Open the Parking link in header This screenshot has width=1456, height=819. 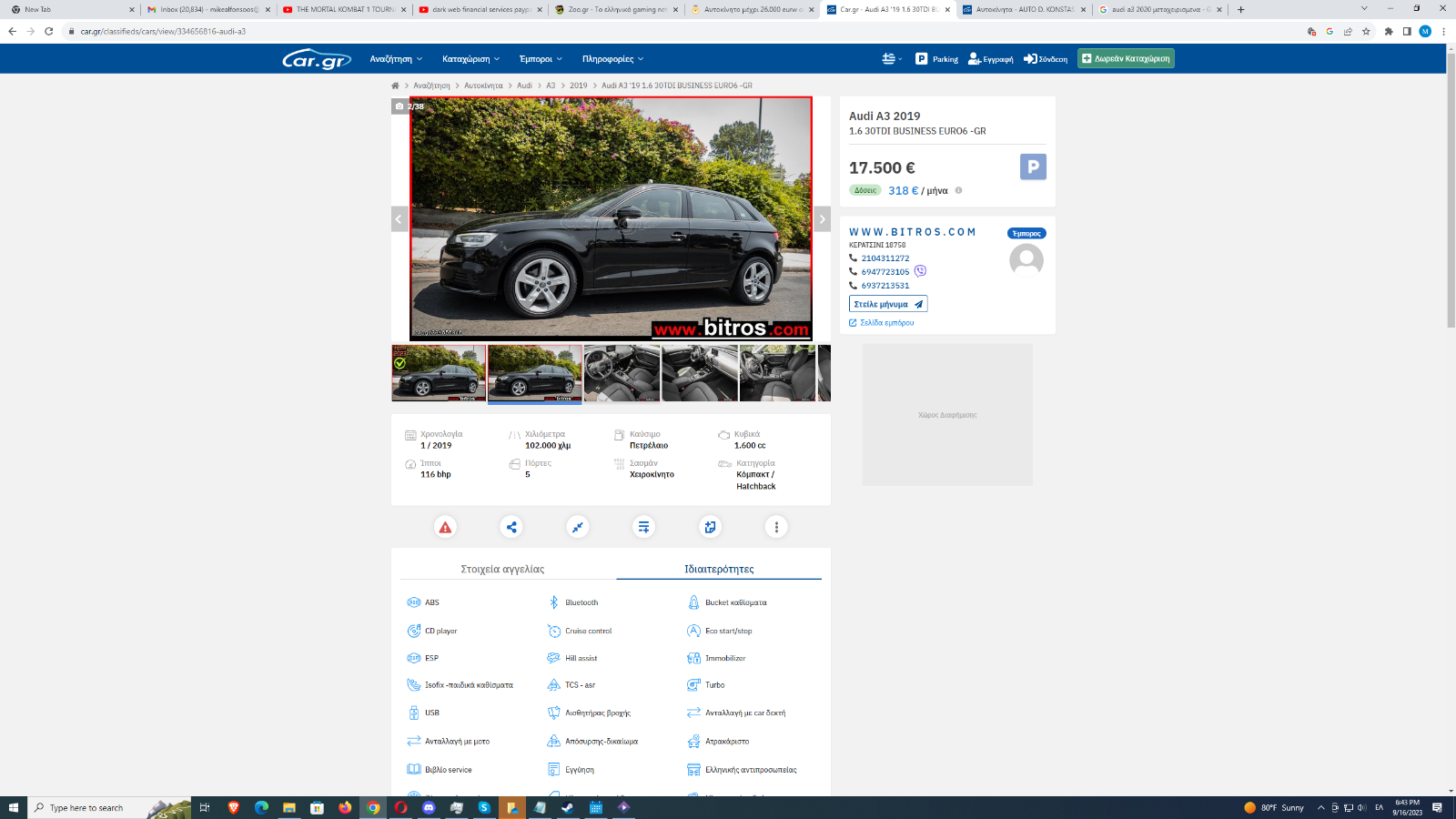point(936,59)
